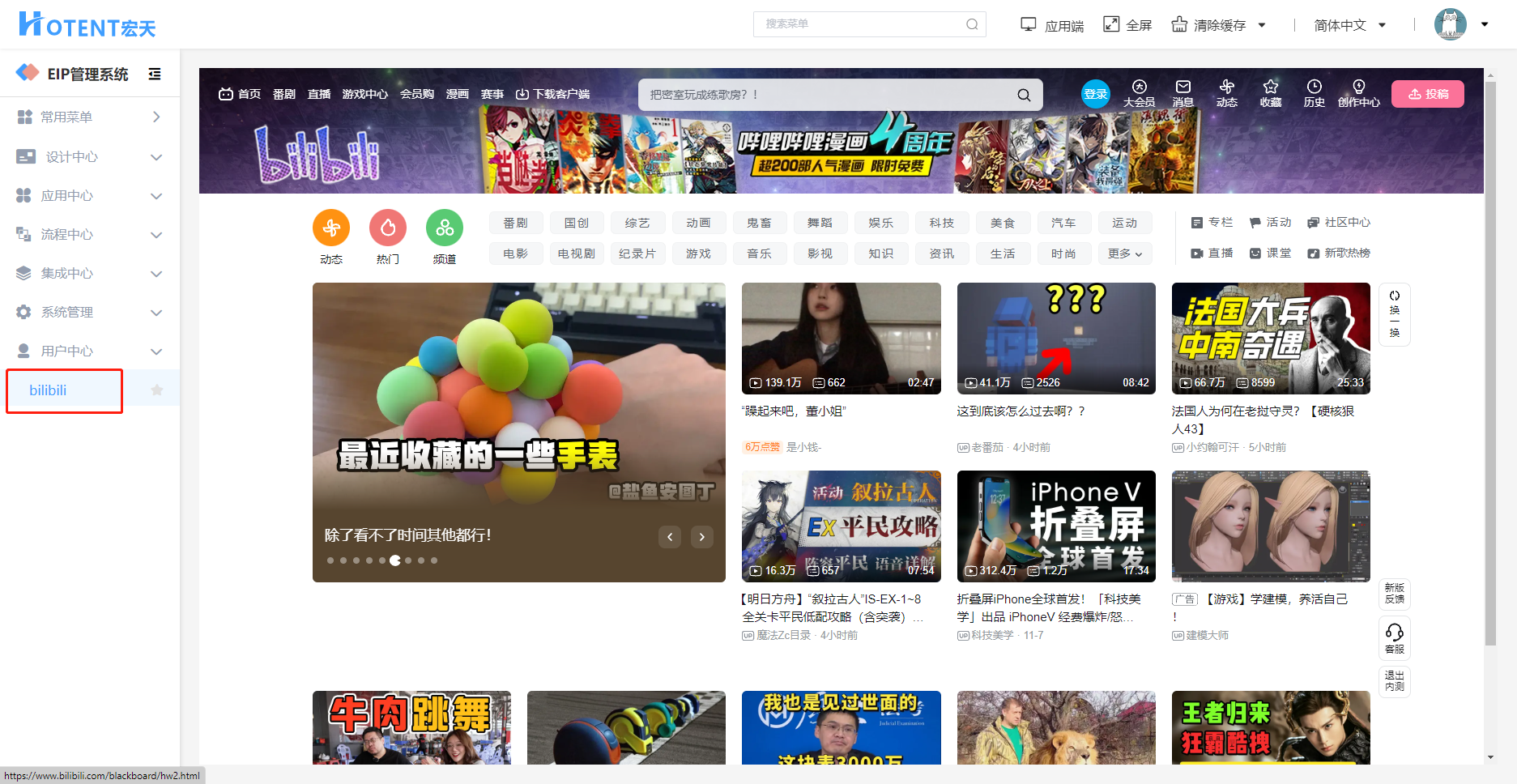Click the 登录 button
The height and width of the screenshot is (784, 1517).
(1096, 94)
